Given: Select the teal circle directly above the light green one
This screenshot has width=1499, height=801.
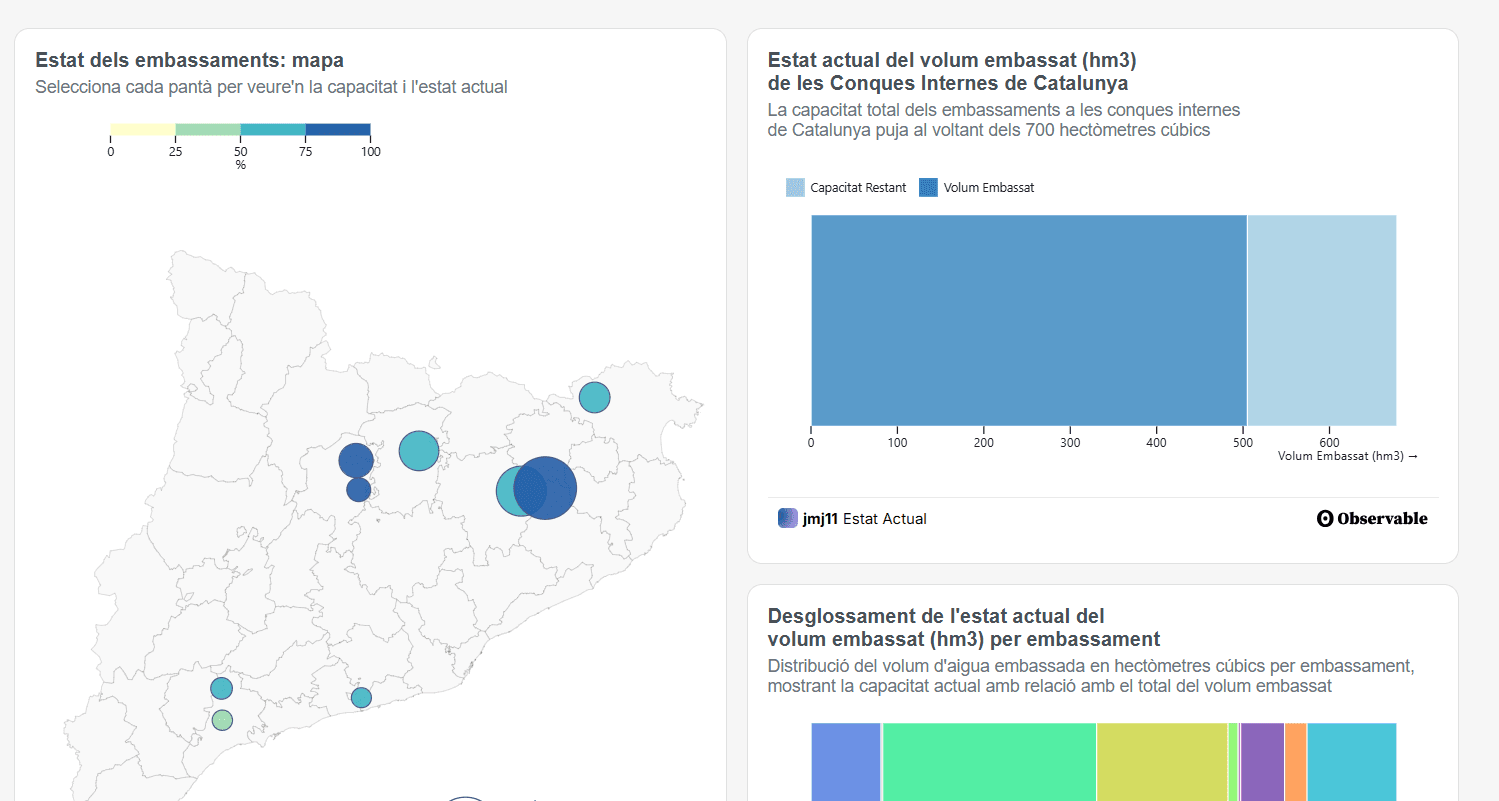Looking at the screenshot, I should (221, 688).
